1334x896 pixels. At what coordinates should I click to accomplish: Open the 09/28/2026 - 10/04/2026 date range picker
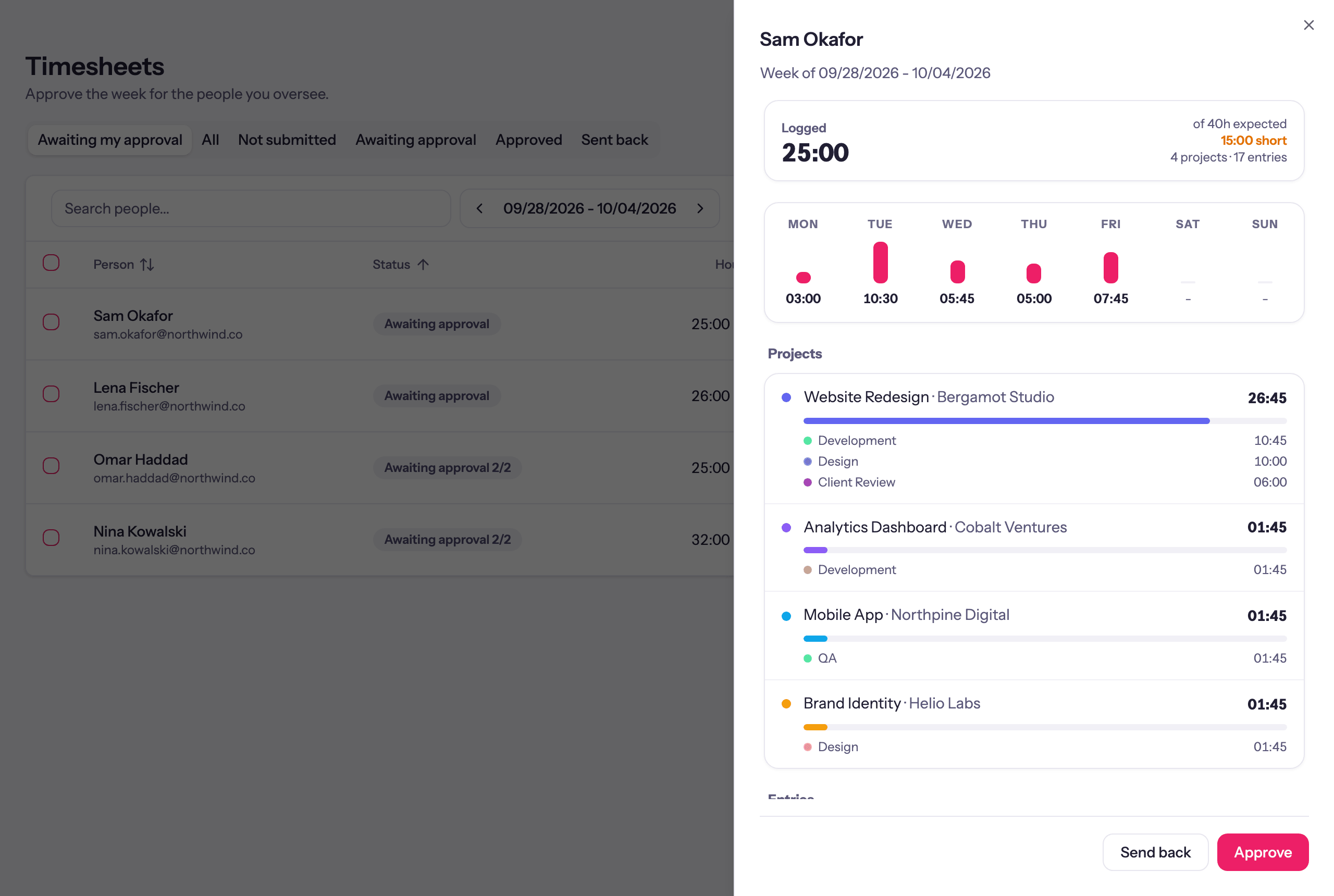click(589, 208)
